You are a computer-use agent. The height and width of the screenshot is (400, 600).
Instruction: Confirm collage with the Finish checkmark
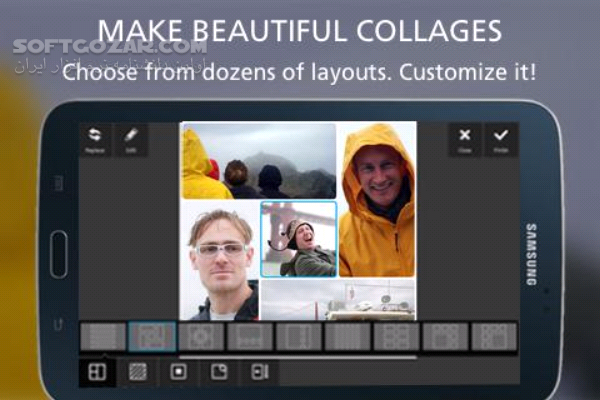pyautogui.click(x=501, y=140)
